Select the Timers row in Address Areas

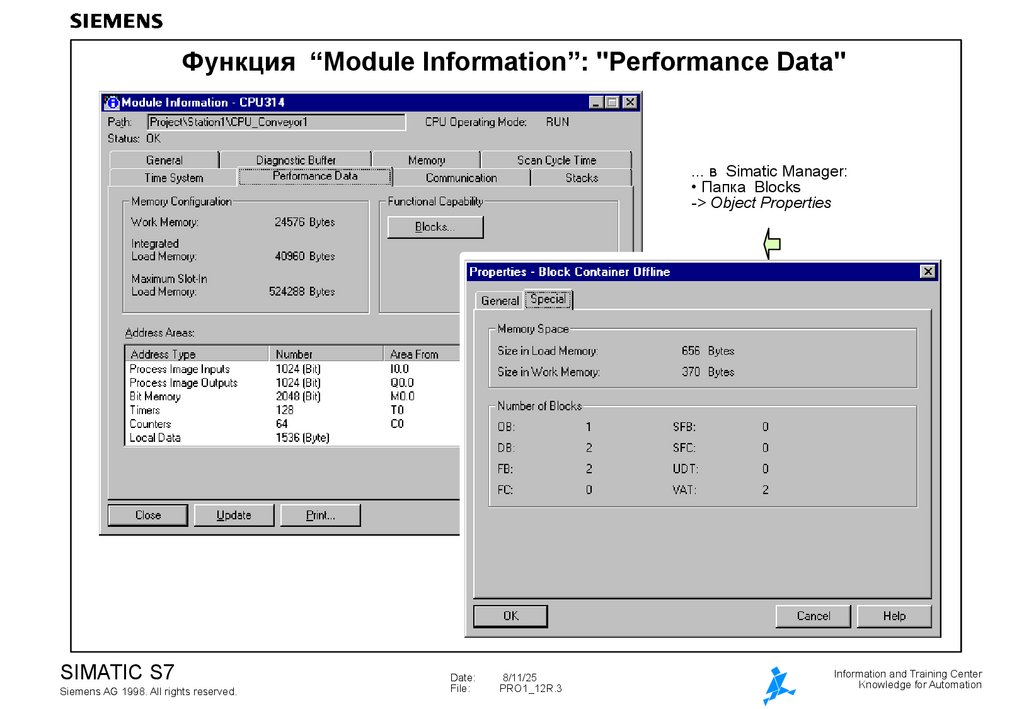200,410
